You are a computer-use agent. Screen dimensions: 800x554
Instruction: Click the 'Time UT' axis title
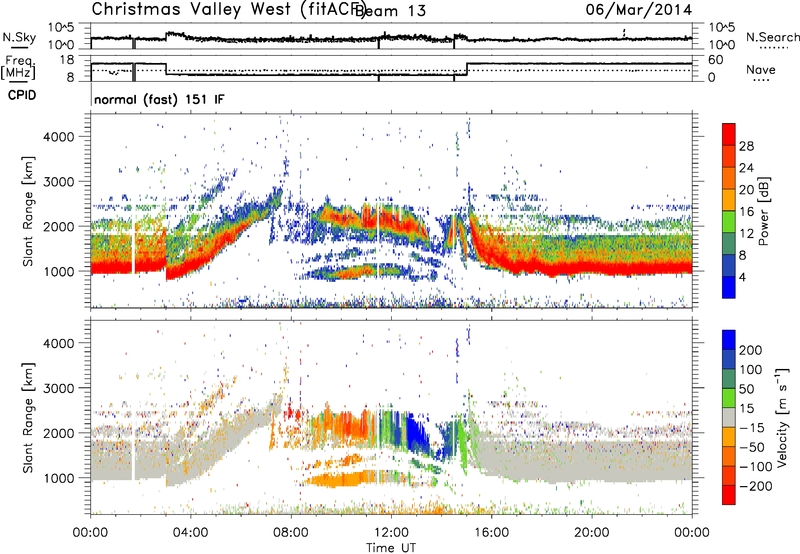click(391, 547)
